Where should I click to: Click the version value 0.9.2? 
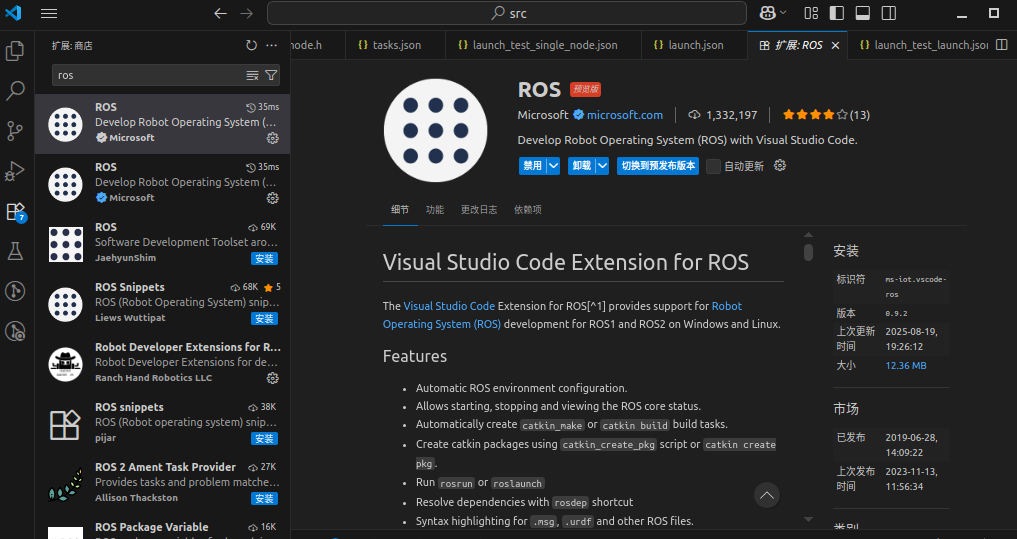click(894, 313)
